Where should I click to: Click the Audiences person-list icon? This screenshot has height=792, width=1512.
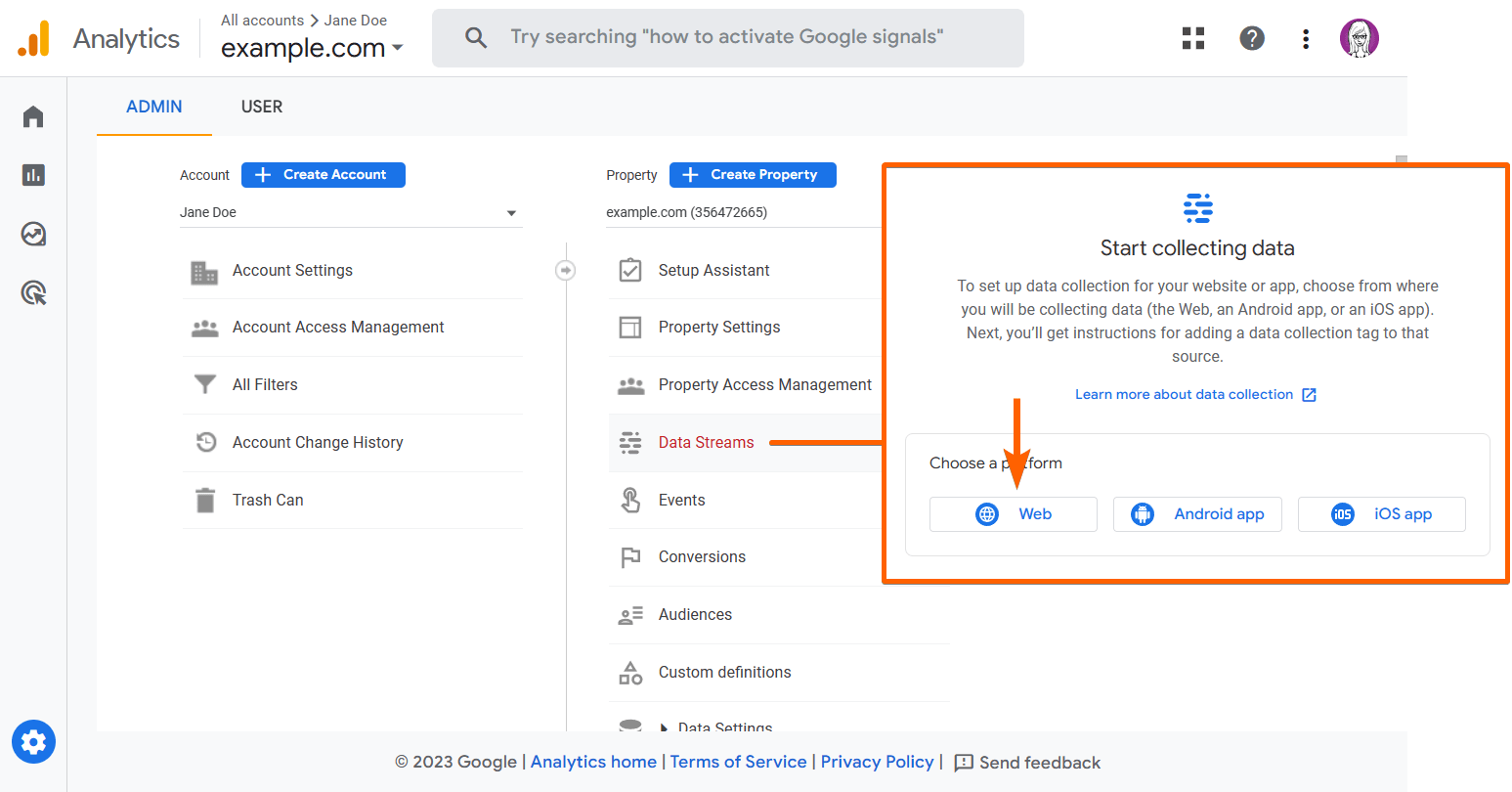click(x=630, y=615)
